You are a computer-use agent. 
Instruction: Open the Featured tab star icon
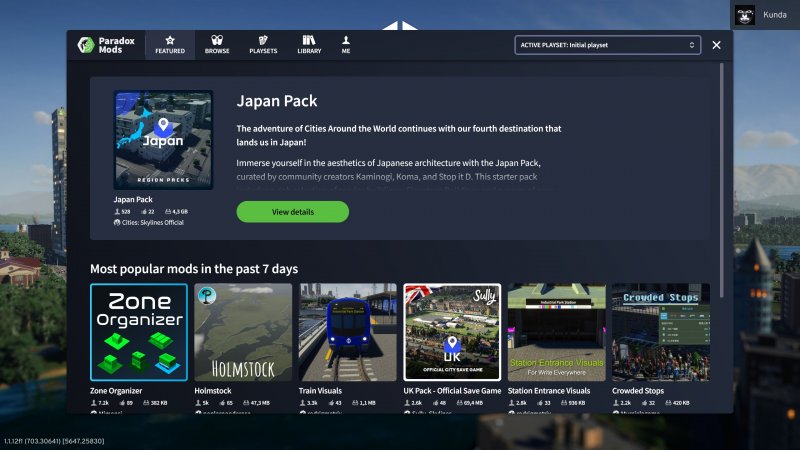click(x=170, y=40)
